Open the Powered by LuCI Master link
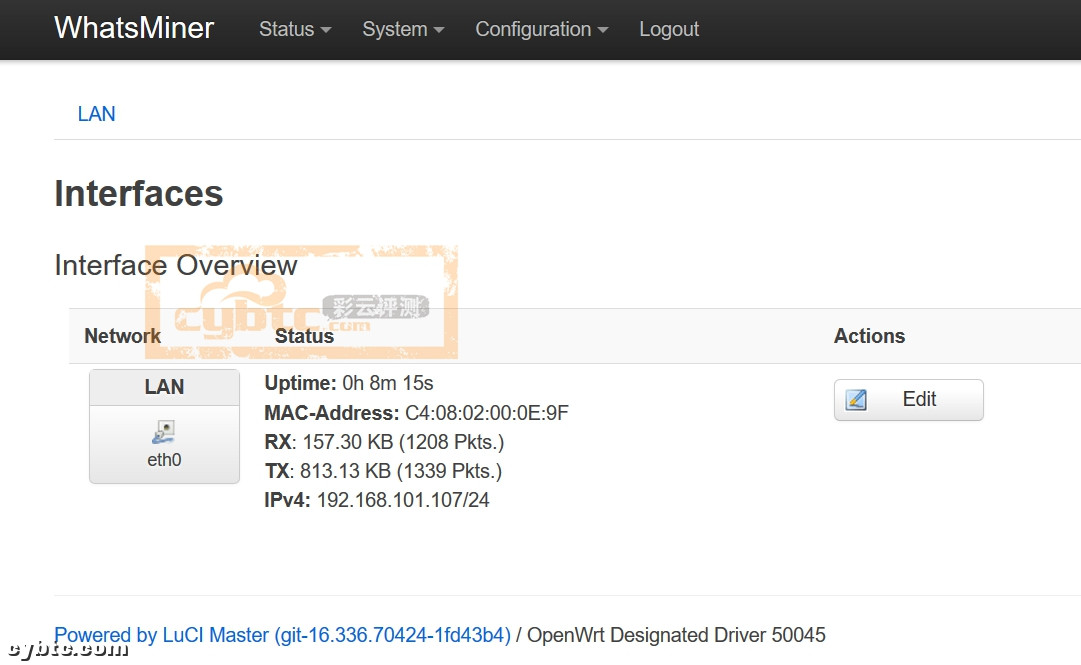 (283, 635)
